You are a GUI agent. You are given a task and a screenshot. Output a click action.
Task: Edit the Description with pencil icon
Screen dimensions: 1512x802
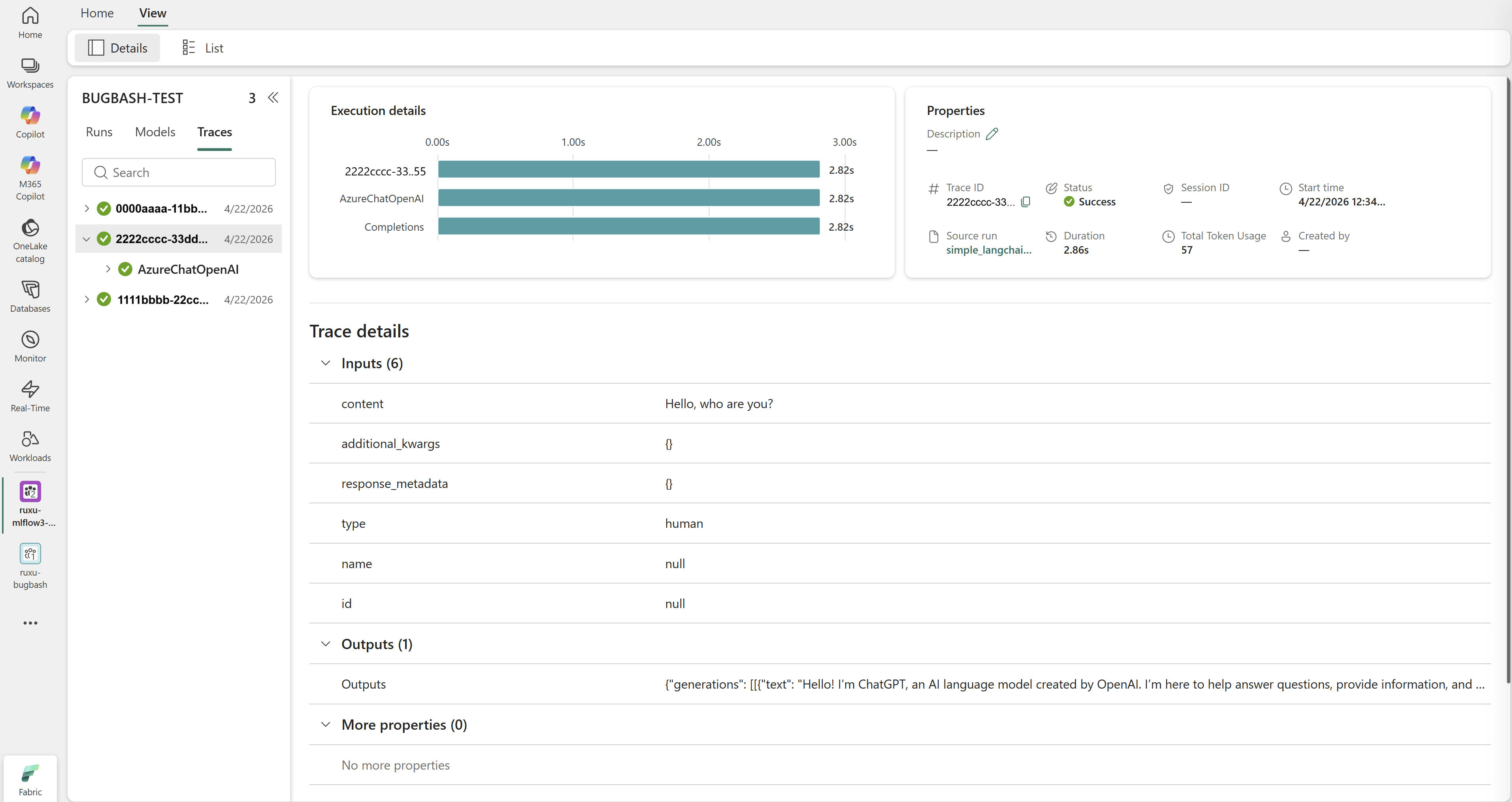click(x=992, y=134)
